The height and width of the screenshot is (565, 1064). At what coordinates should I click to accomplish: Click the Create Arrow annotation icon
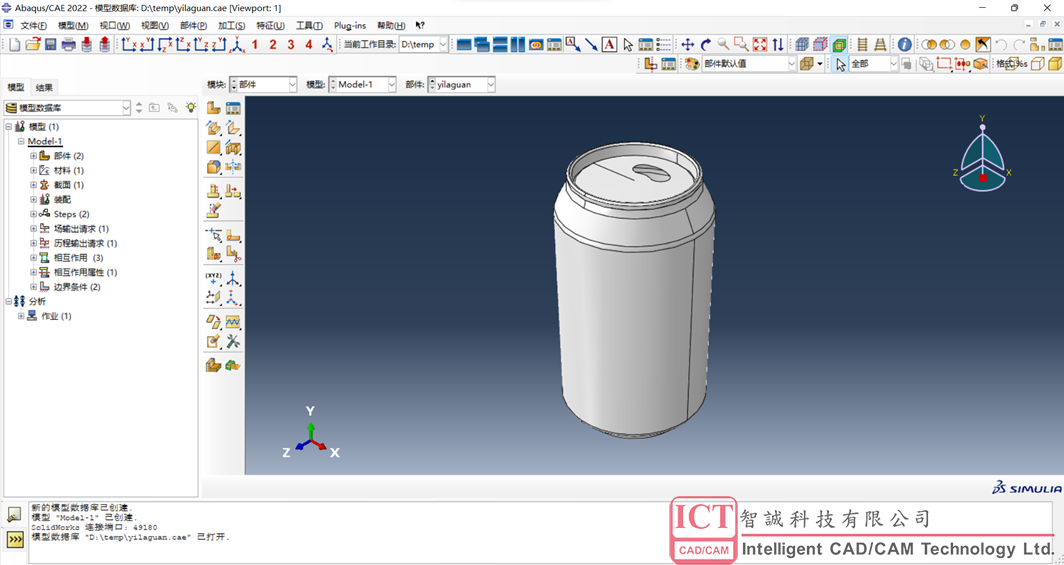click(x=591, y=45)
